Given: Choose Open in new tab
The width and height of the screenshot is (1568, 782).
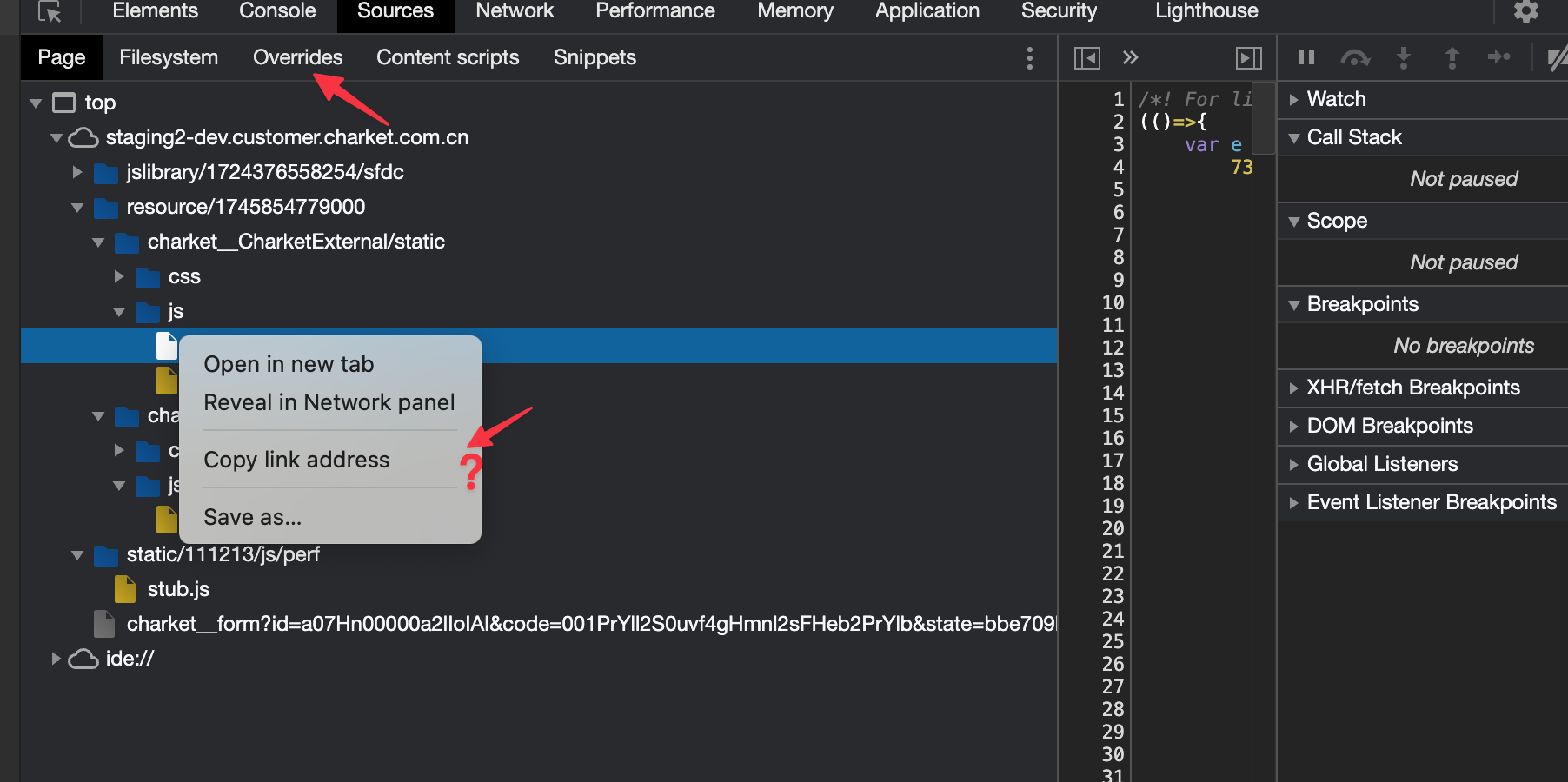Looking at the screenshot, I should coord(330,365).
